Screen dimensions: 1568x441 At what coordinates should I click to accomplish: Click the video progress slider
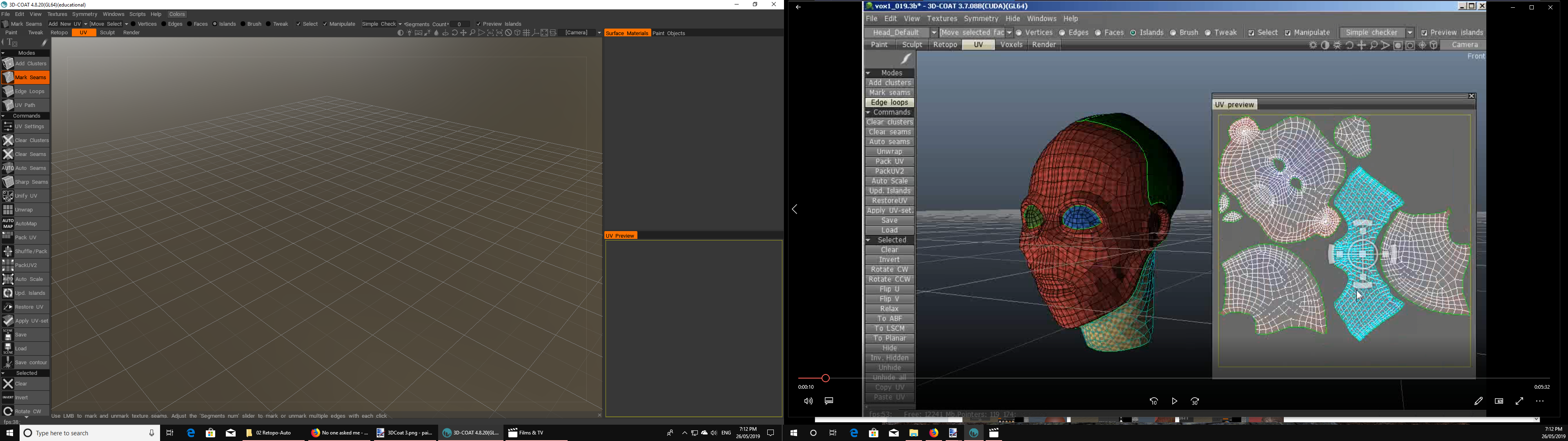825,378
